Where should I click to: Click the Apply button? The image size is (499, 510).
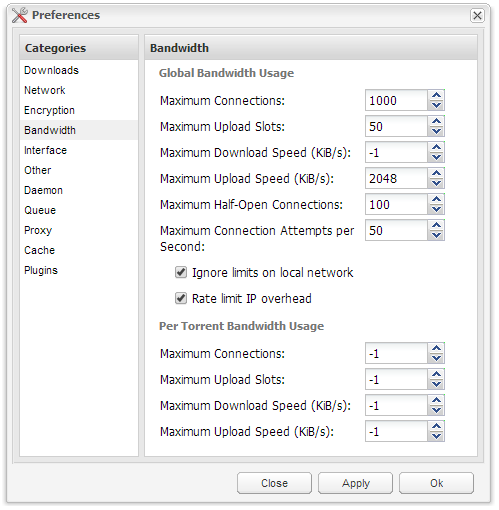point(355,483)
